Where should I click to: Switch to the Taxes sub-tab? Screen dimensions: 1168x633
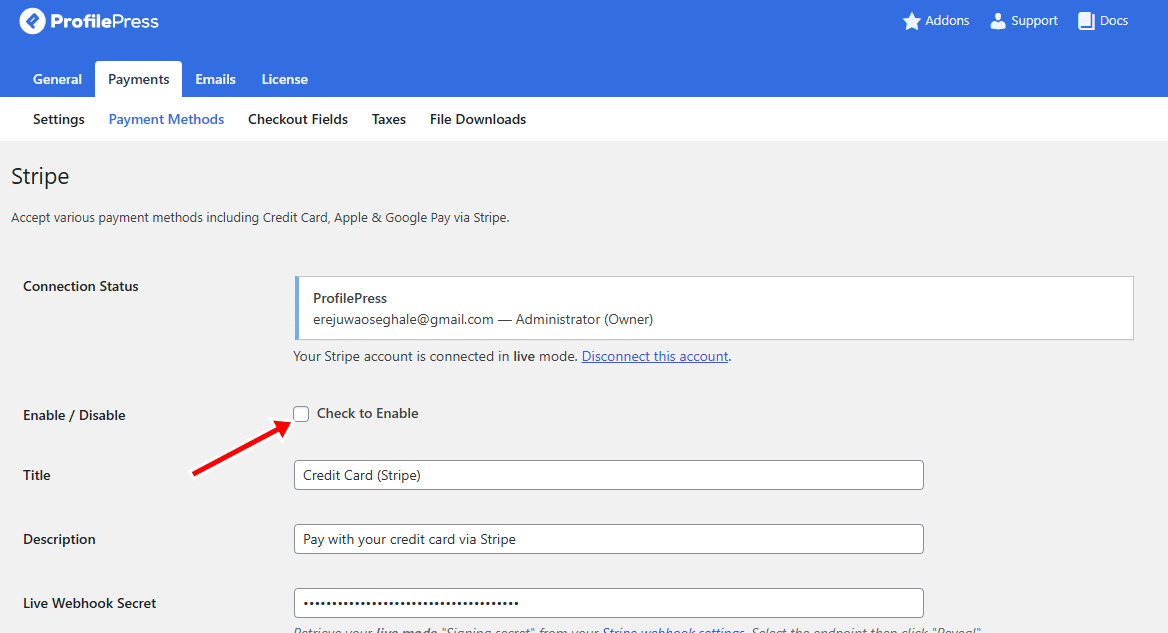389,119
